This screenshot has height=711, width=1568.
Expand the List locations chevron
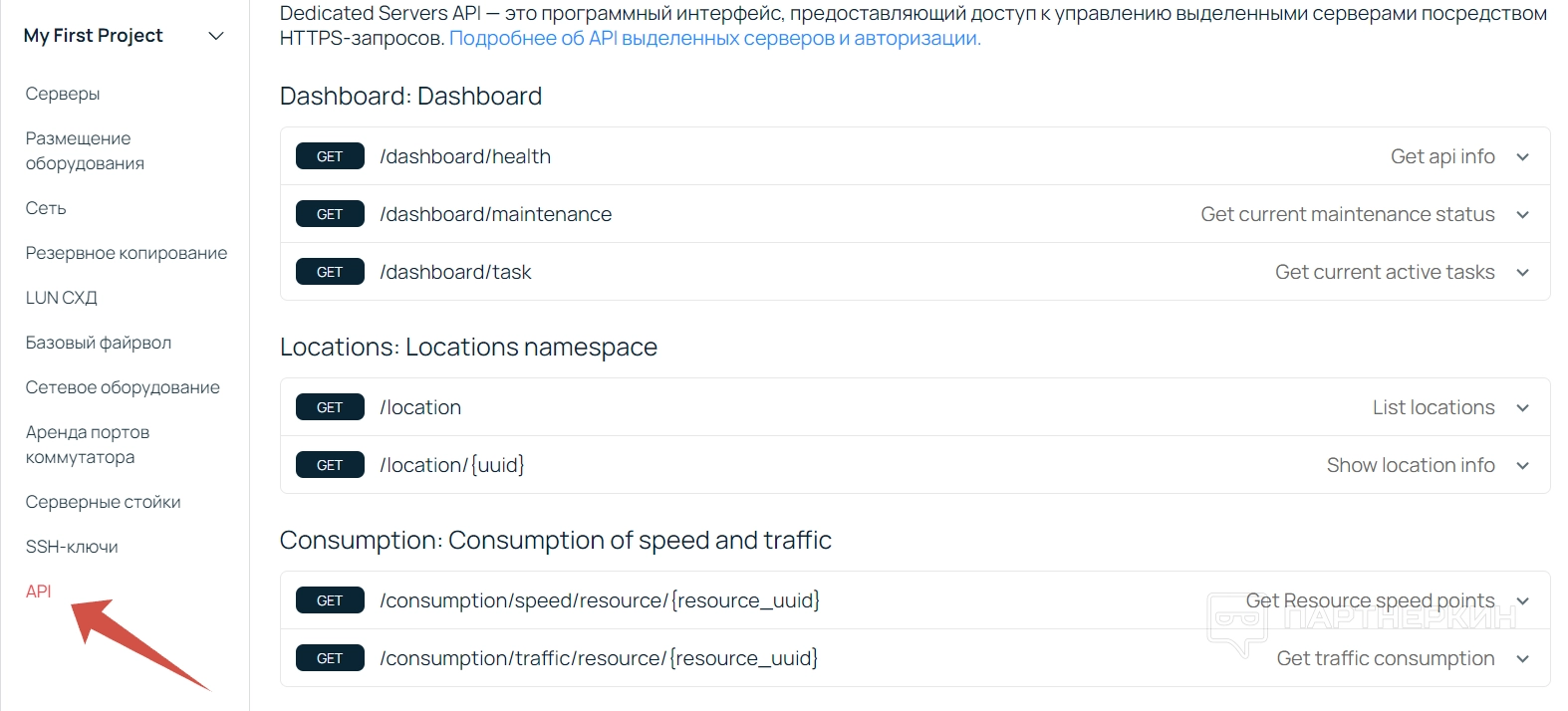[1522, 408]
